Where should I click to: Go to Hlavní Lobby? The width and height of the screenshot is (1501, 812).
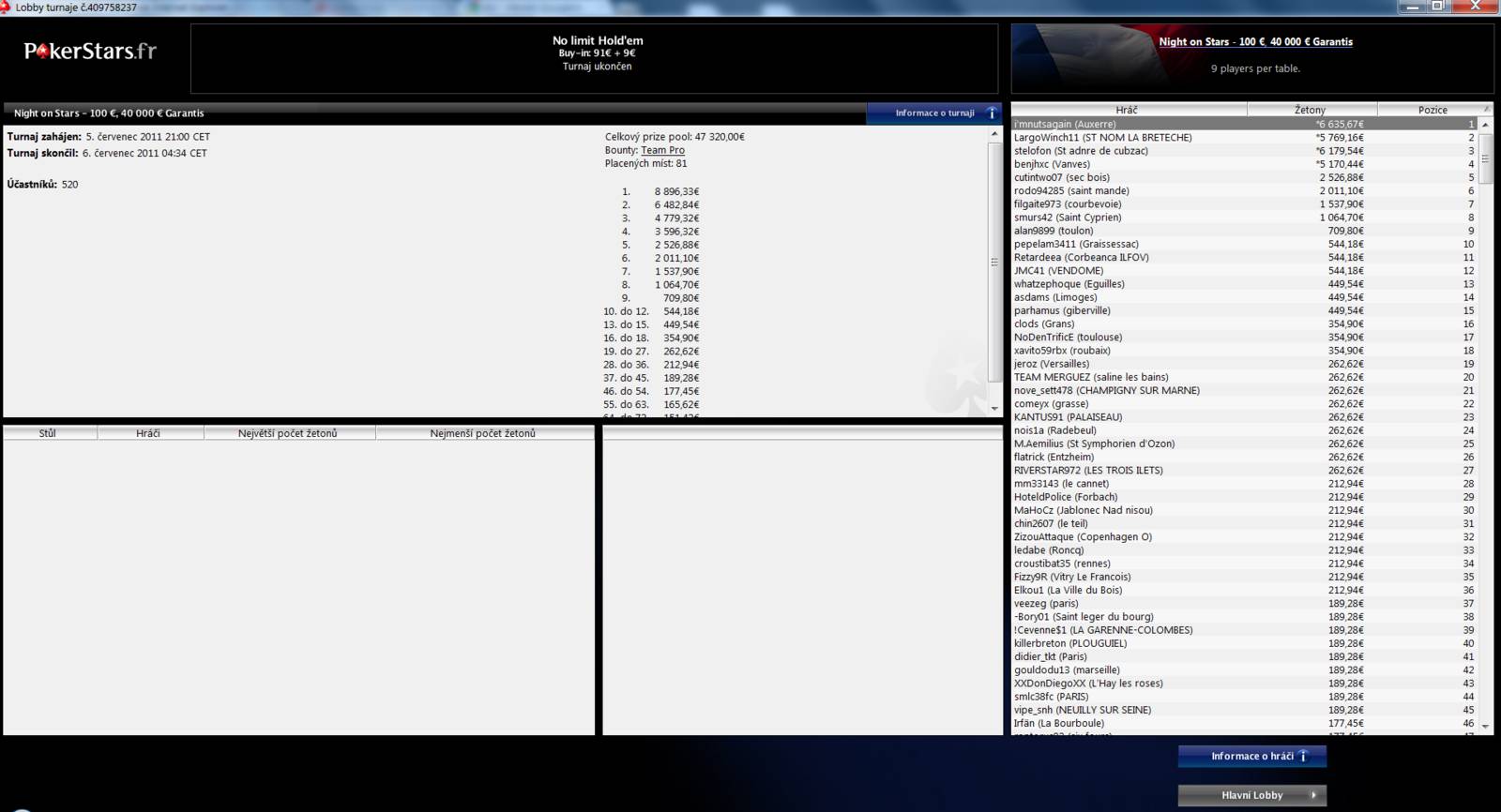click(1252, 795)
